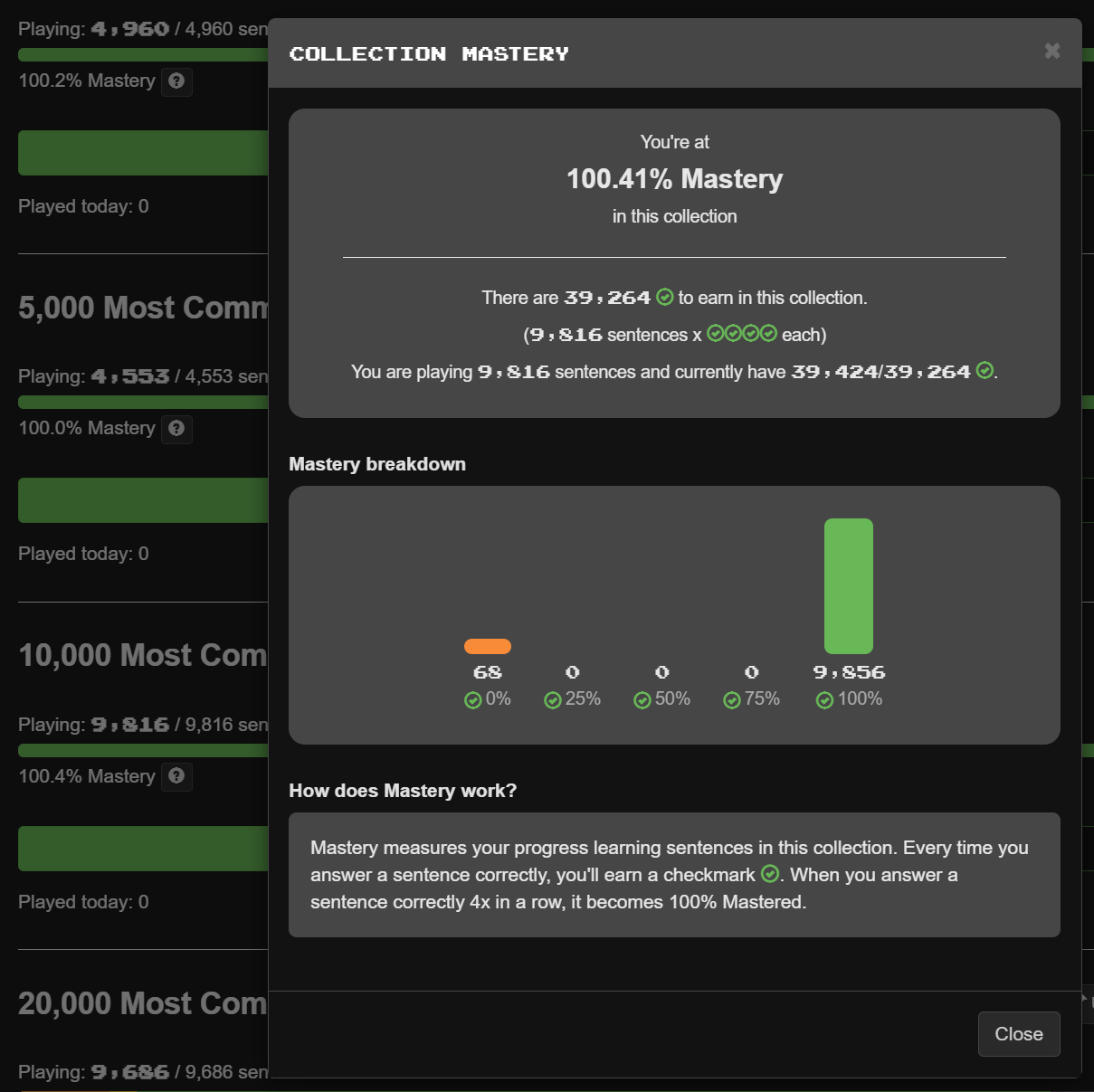Click the checkmark icon beside 75% label
The image size is (1094, 1092).
coord(732,700)
